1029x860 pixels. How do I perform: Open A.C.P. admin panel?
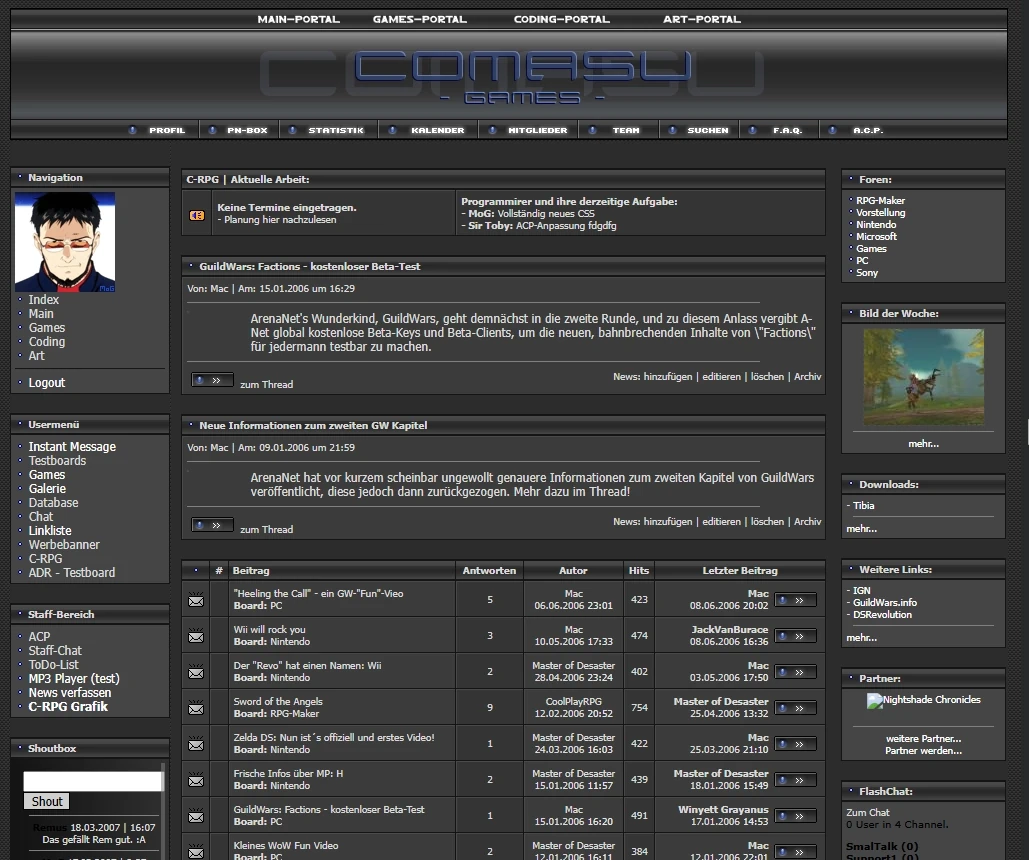[868, 131]
